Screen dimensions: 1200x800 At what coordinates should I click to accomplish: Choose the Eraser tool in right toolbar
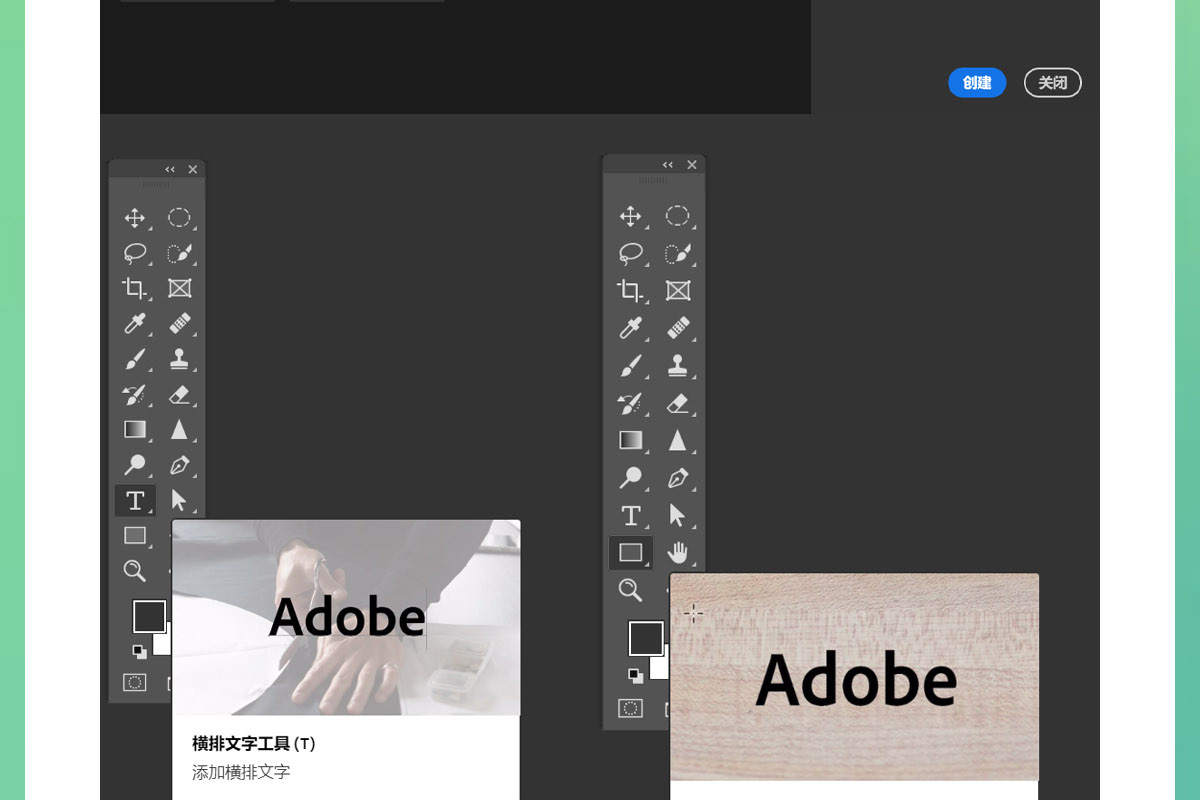click(x=678, y=403)
